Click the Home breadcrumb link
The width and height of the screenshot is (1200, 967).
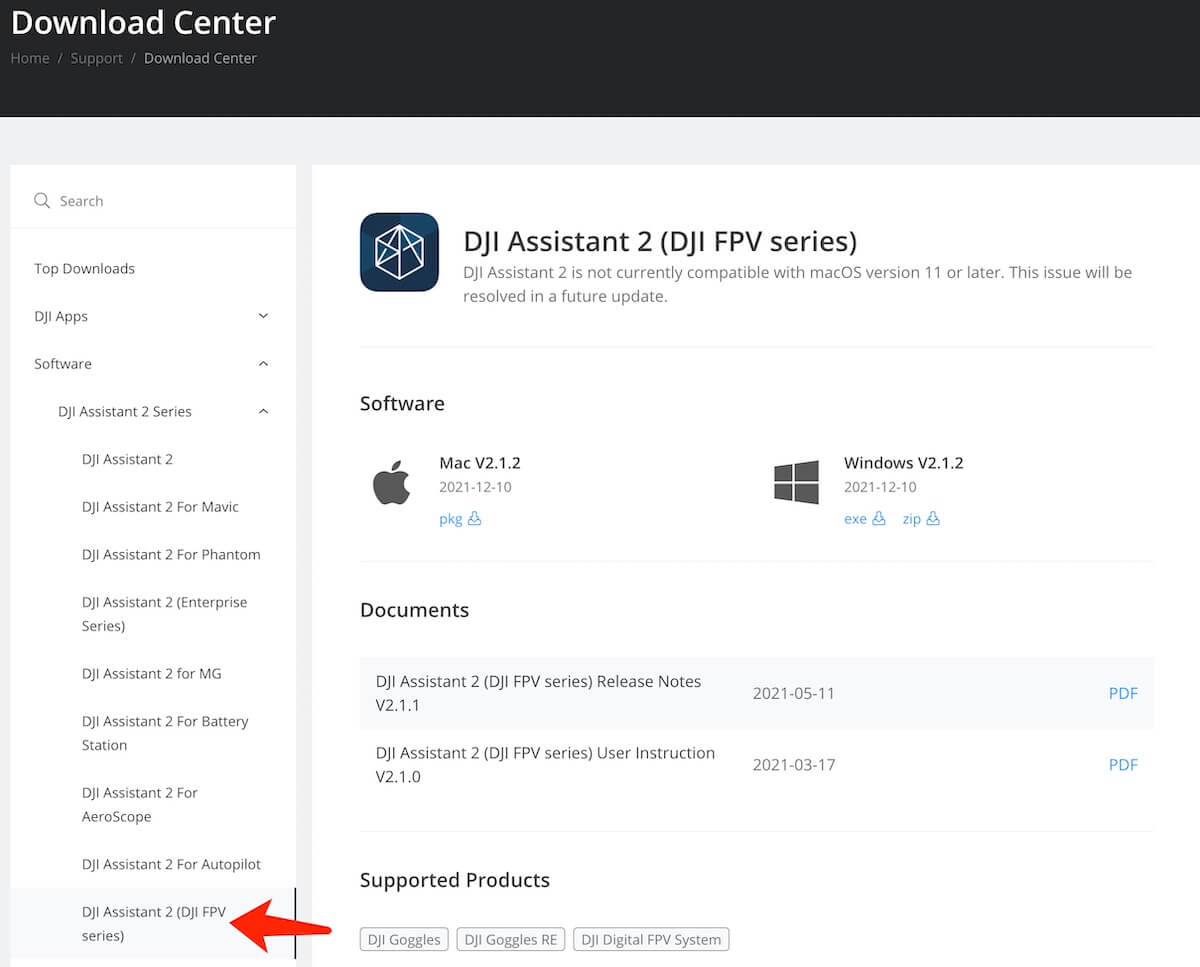[30, 58]
